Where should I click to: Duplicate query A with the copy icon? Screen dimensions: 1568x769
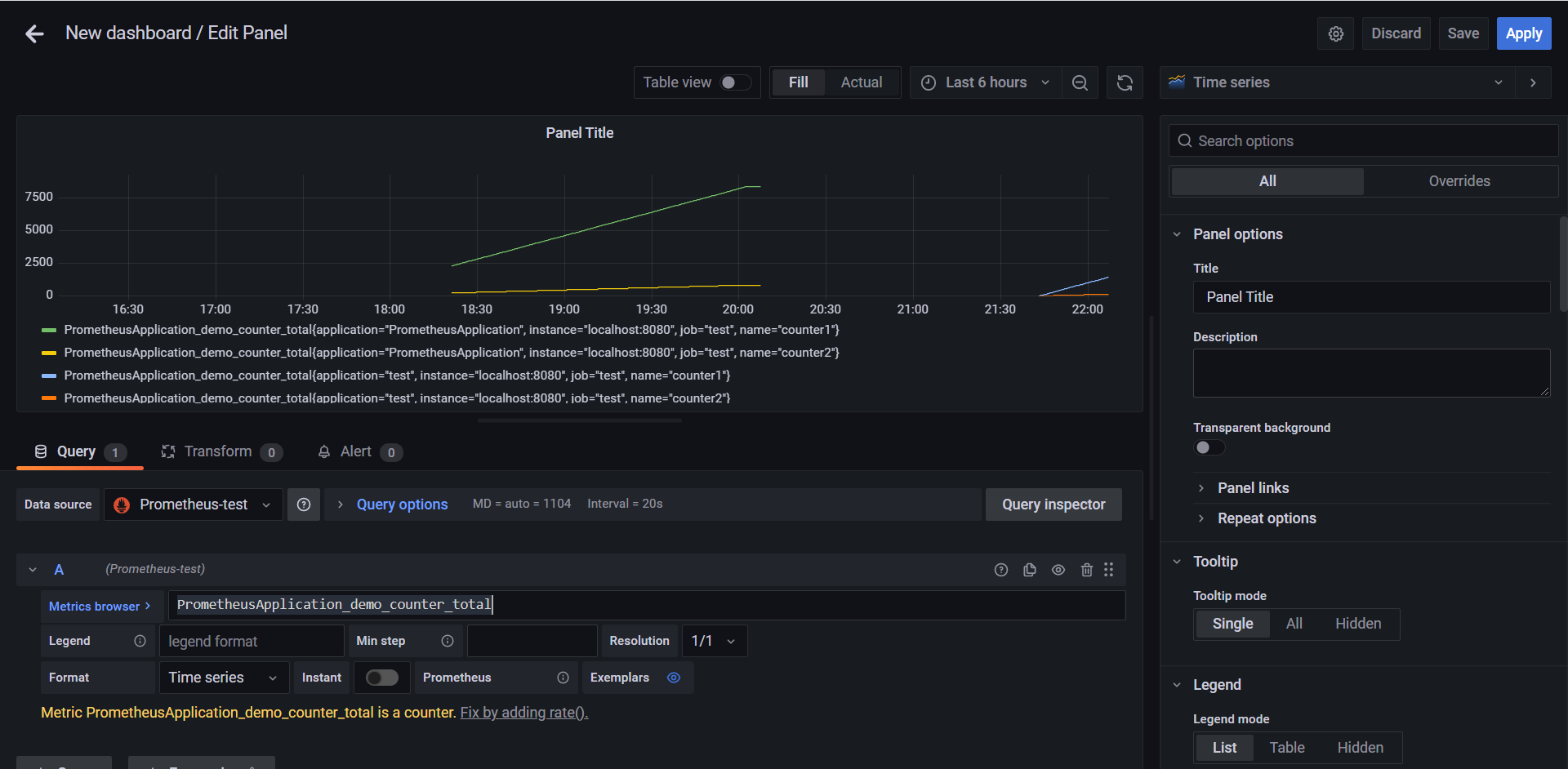pyautogui.click(x=1030, y=570)
